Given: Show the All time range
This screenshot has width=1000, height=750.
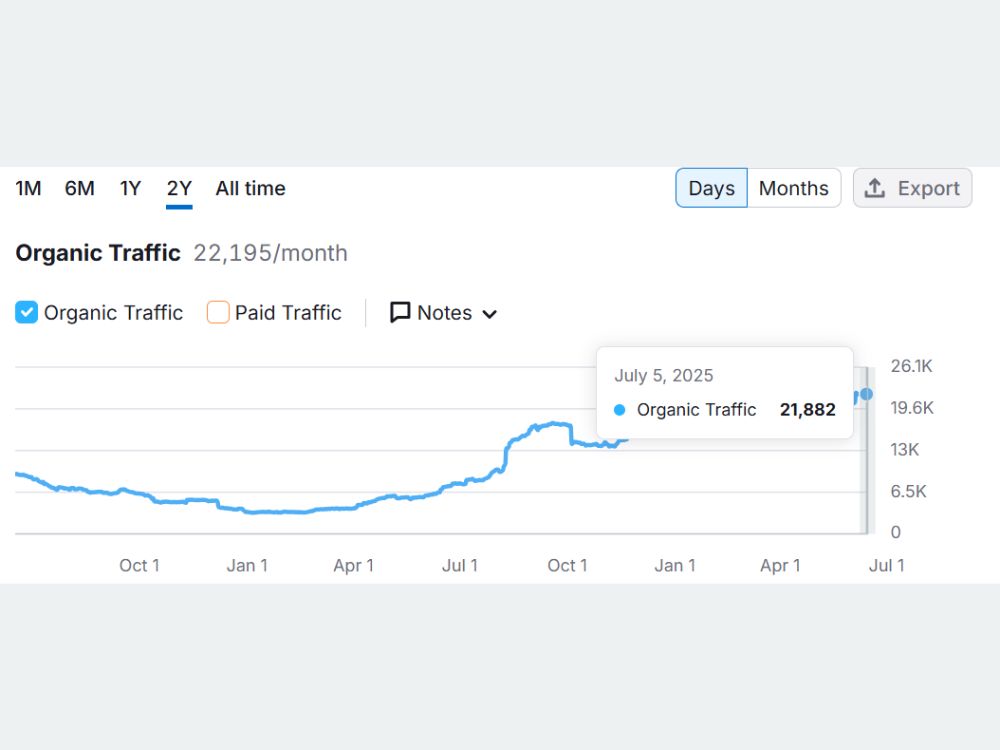Looking at the screenshot, I should [x=250, y=188].
